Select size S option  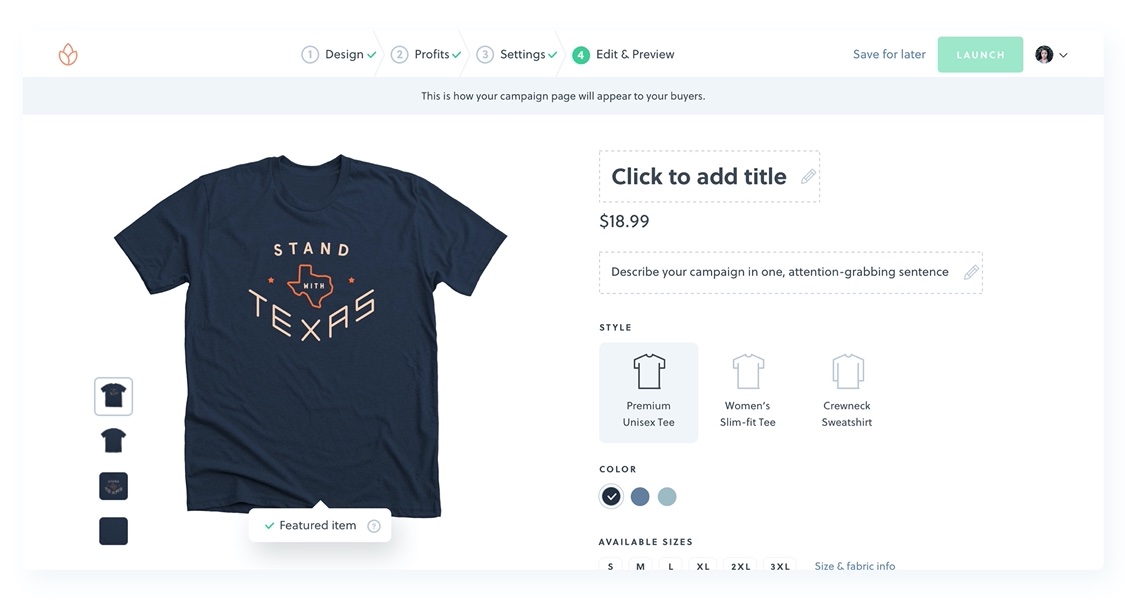[611, 567]
